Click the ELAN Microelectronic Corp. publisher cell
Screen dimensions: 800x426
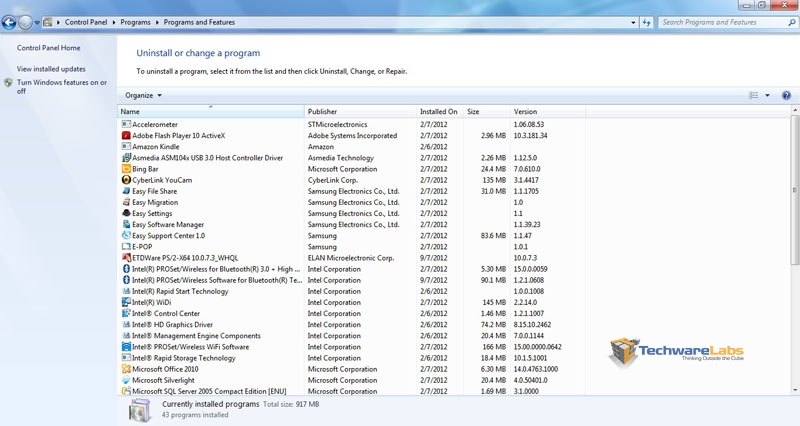click(x=351, y=258)
